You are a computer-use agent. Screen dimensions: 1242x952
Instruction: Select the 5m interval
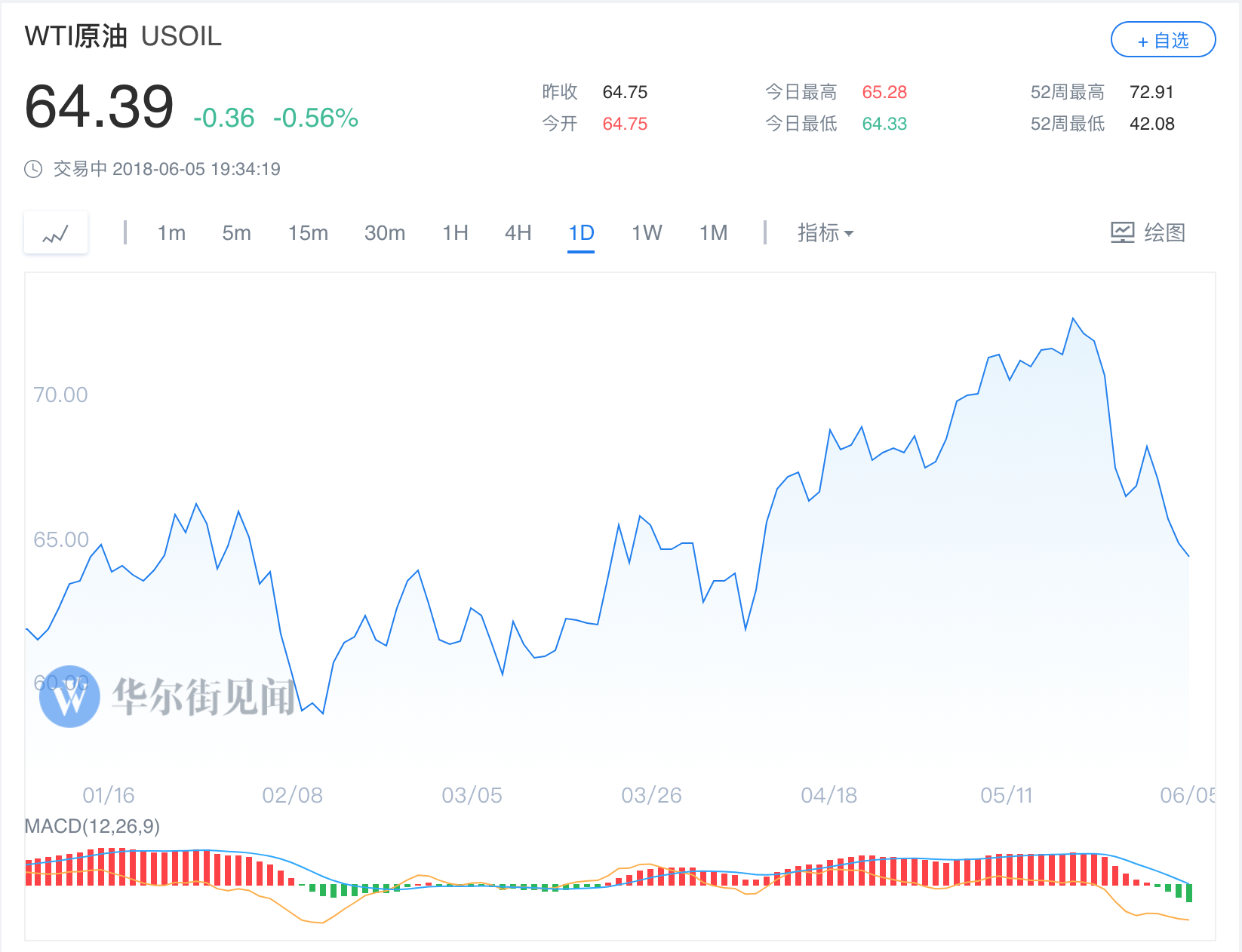[x=236, y=233]
